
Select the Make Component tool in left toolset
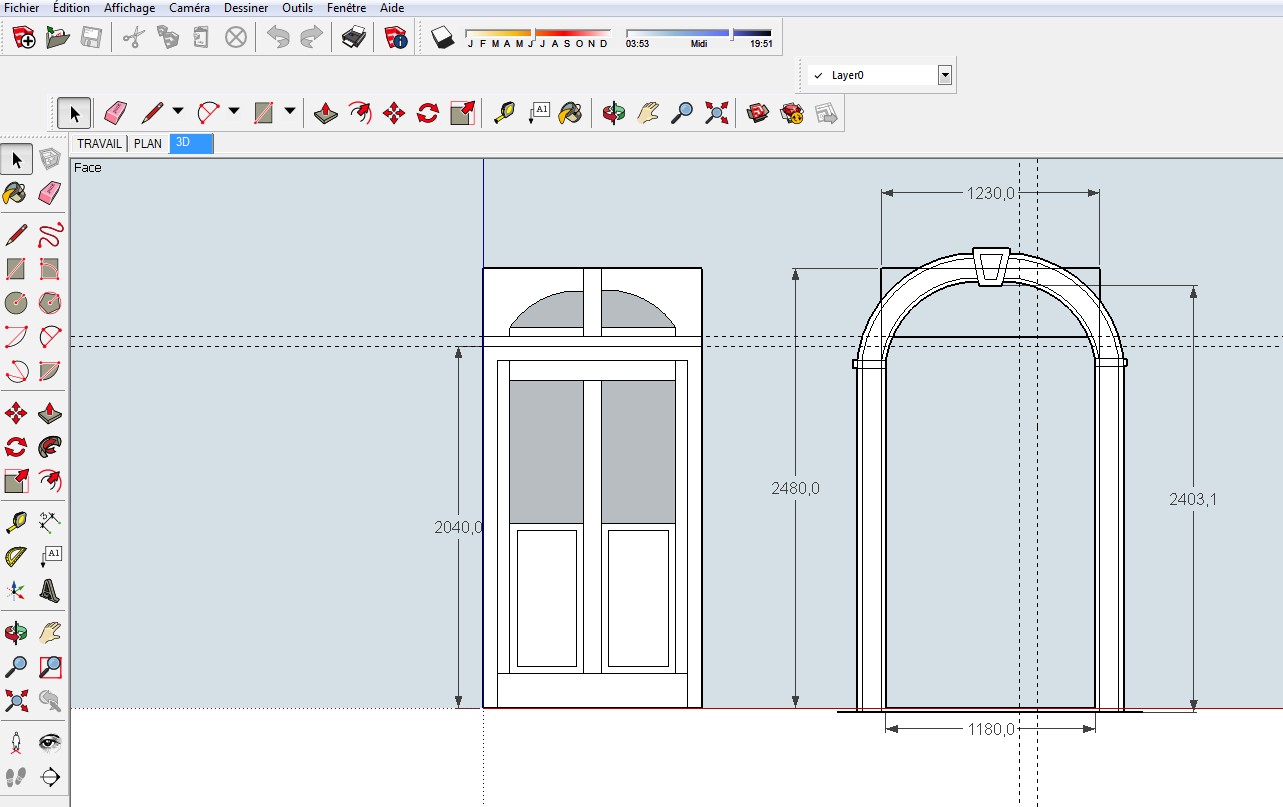tap(50, 159)
